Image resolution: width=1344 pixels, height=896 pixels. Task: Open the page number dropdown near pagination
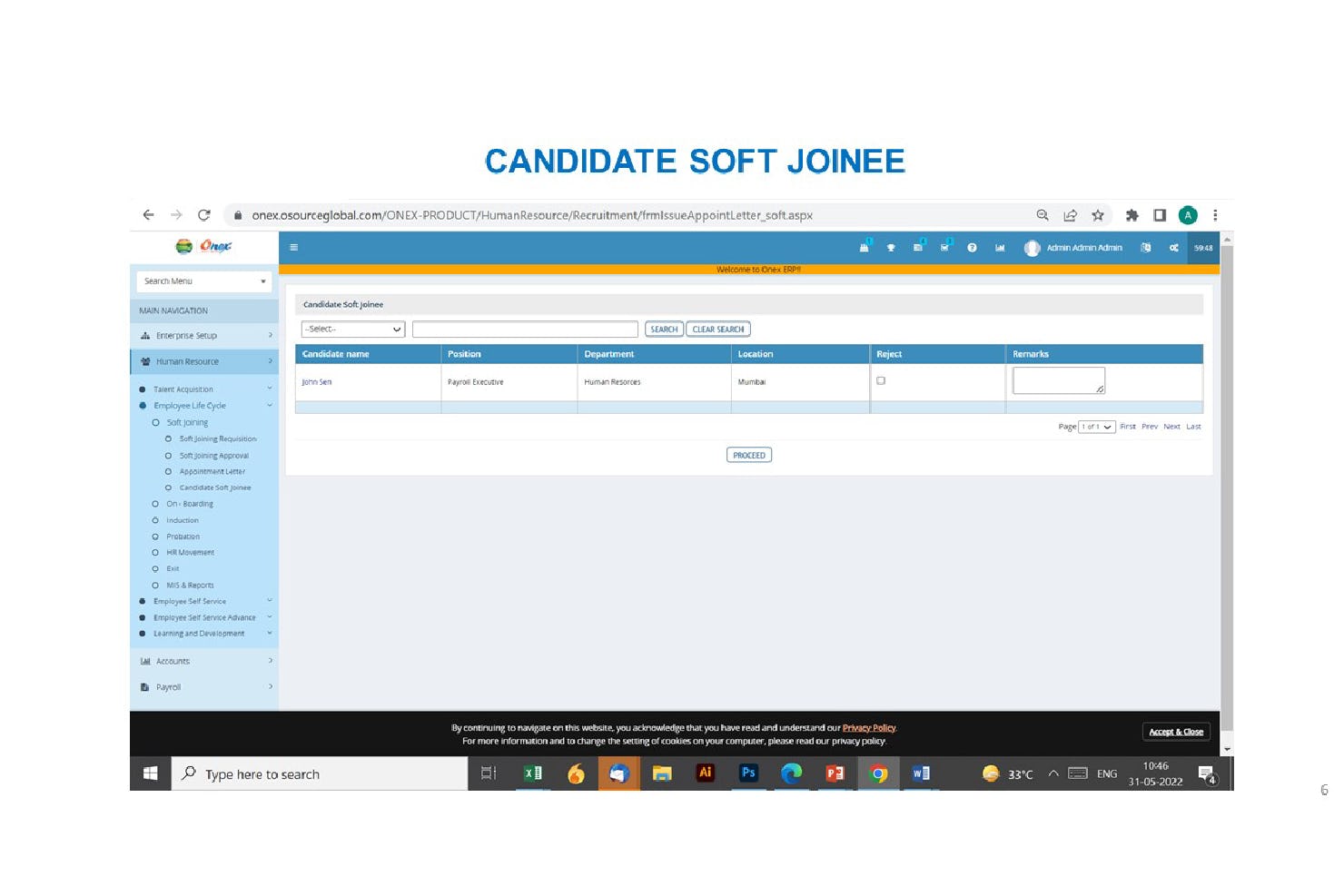click(1095, 426)
